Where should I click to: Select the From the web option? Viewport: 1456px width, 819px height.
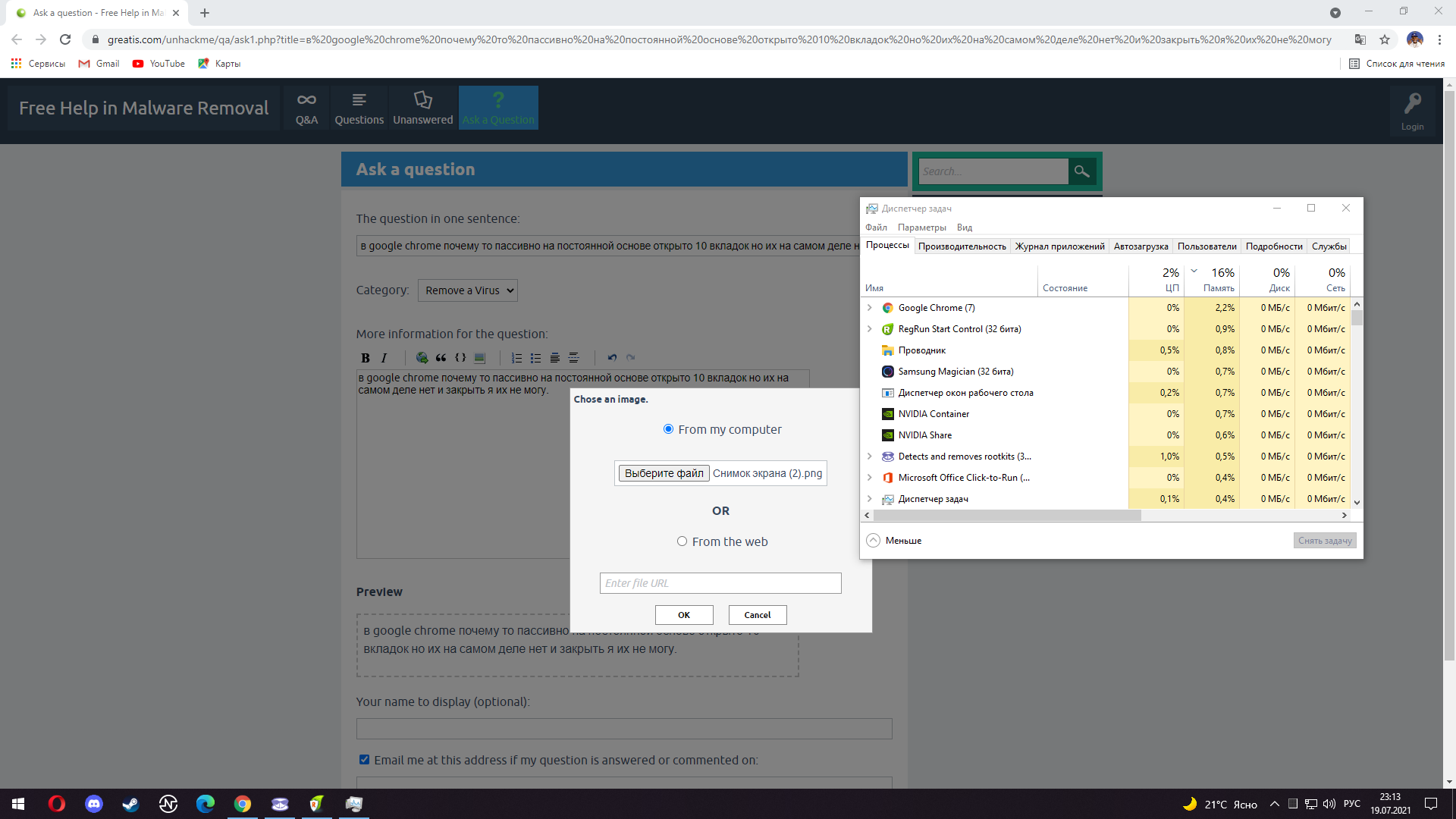coord(682,541)
